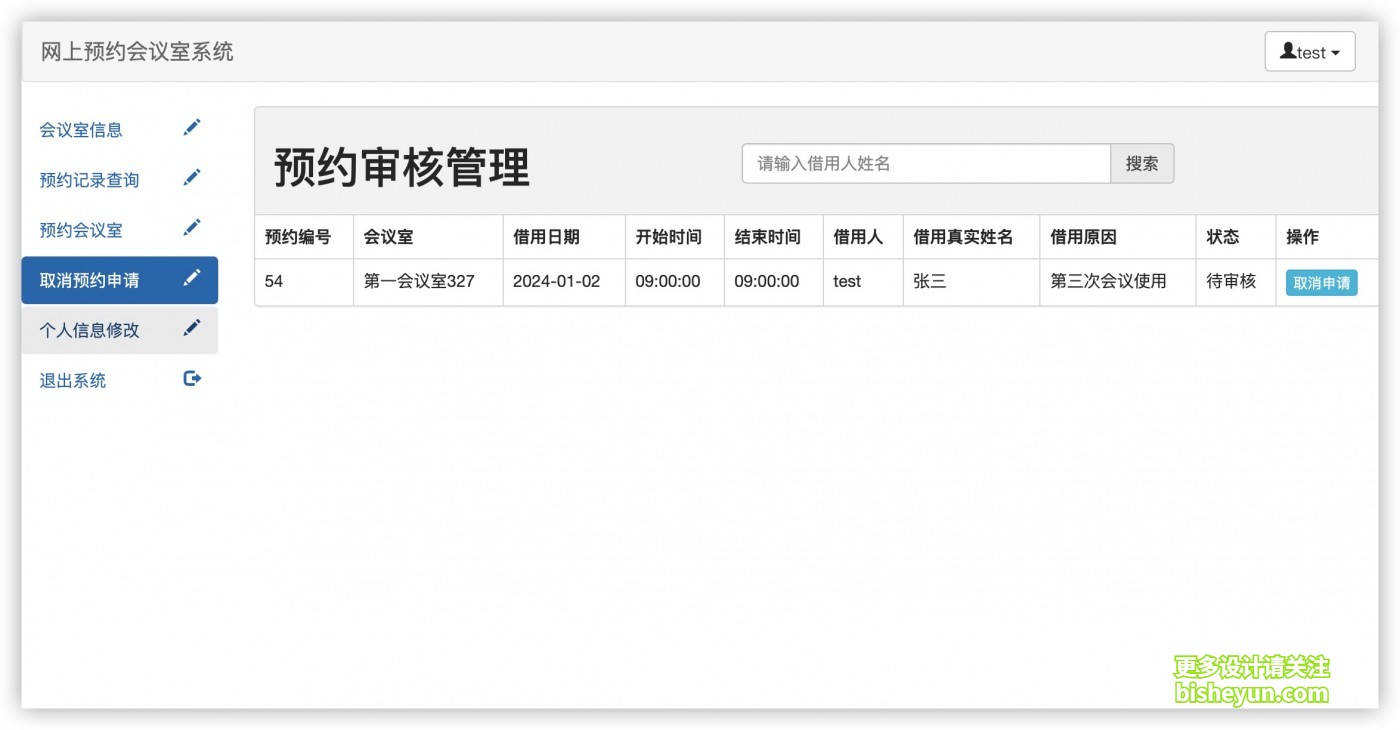The width and height of the screenshot is (1400, 730).
Task: Select 预约会议室 in the sidebar
Action: pyautogui.click(x=120, y=230)
